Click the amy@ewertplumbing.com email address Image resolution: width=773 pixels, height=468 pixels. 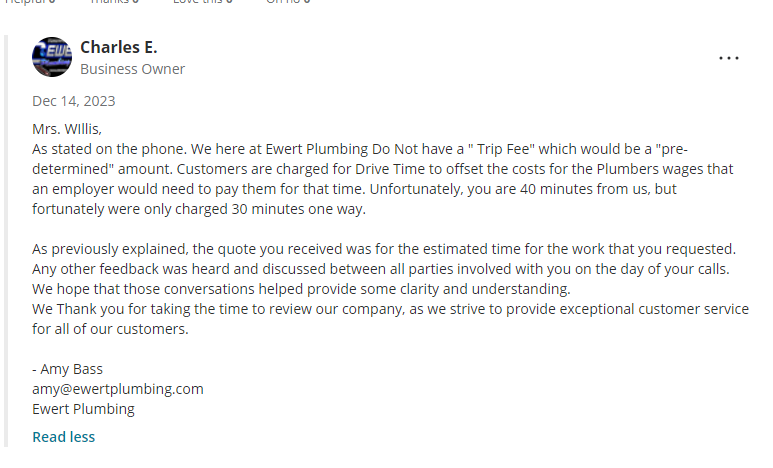[x=118, y=389]
